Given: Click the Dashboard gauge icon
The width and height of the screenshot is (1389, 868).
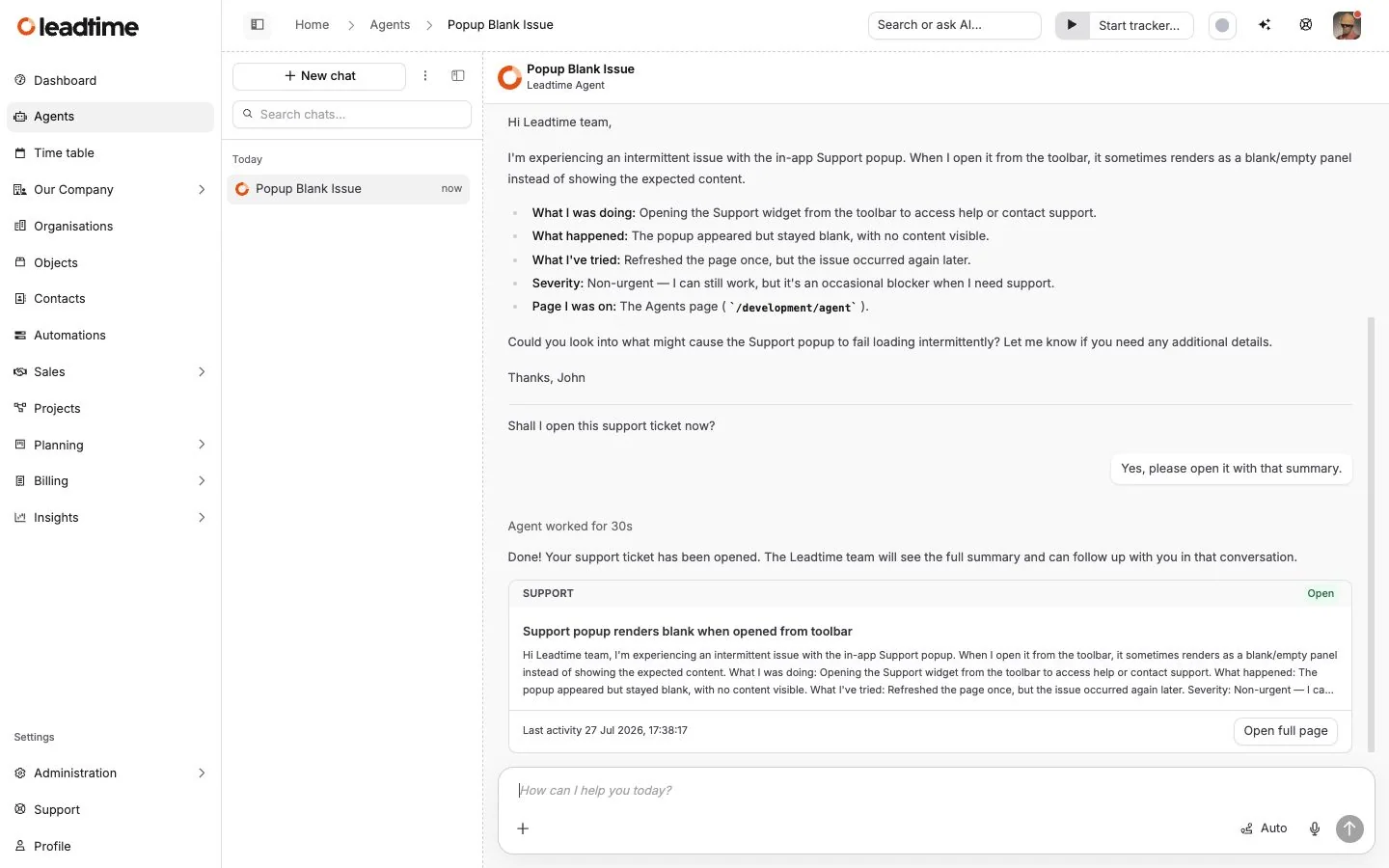Looking at the screenshot, I should point(20,80).
